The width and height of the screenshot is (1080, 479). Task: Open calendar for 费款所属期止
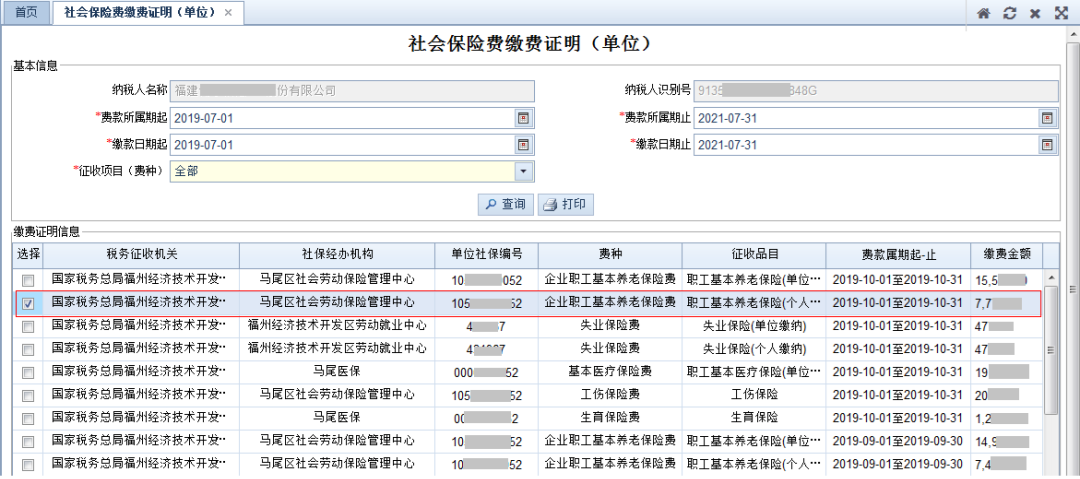point(1047,118)
